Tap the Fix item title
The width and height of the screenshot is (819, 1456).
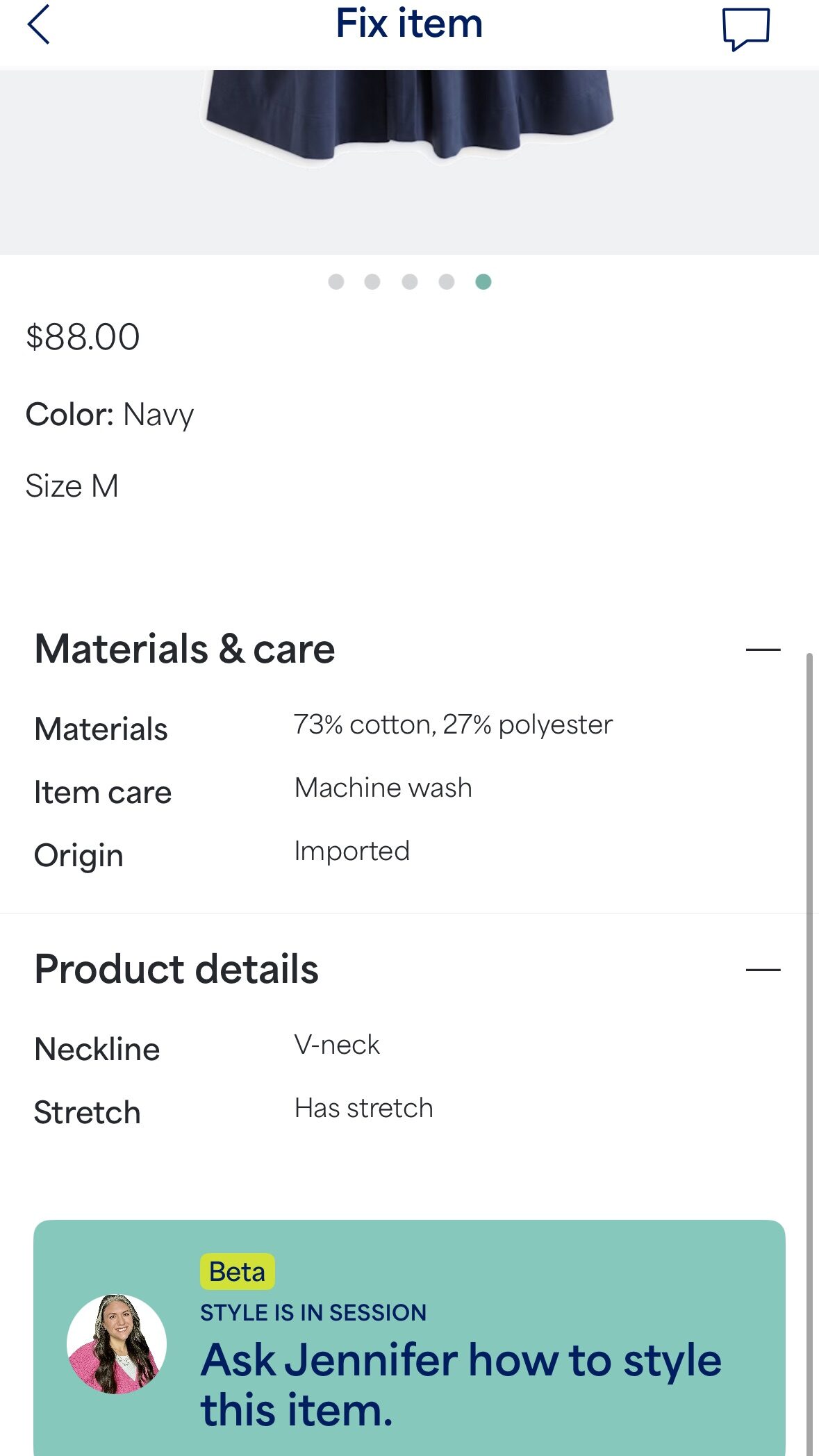(x=409, y=24)
